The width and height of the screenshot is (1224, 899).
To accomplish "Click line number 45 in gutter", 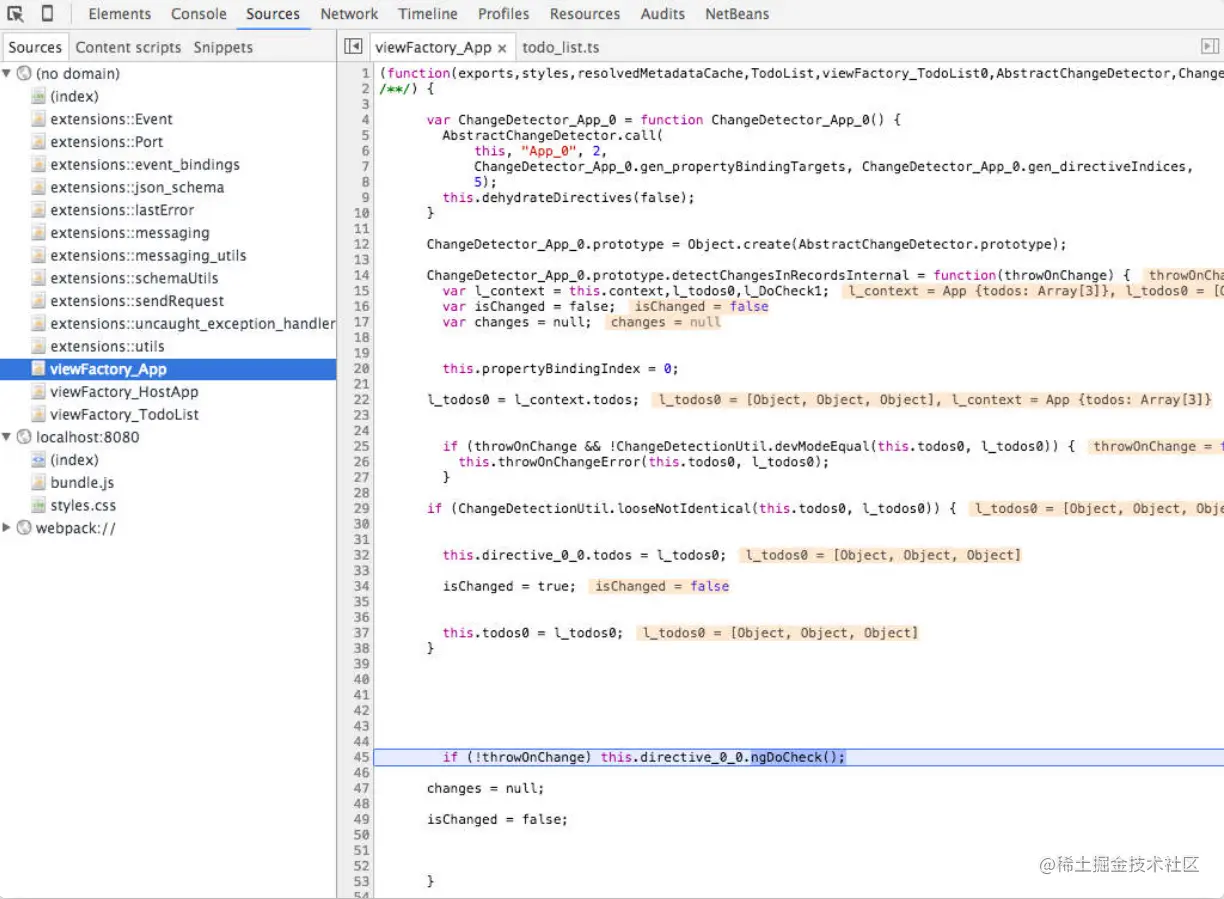I will [x=361, y=757].
